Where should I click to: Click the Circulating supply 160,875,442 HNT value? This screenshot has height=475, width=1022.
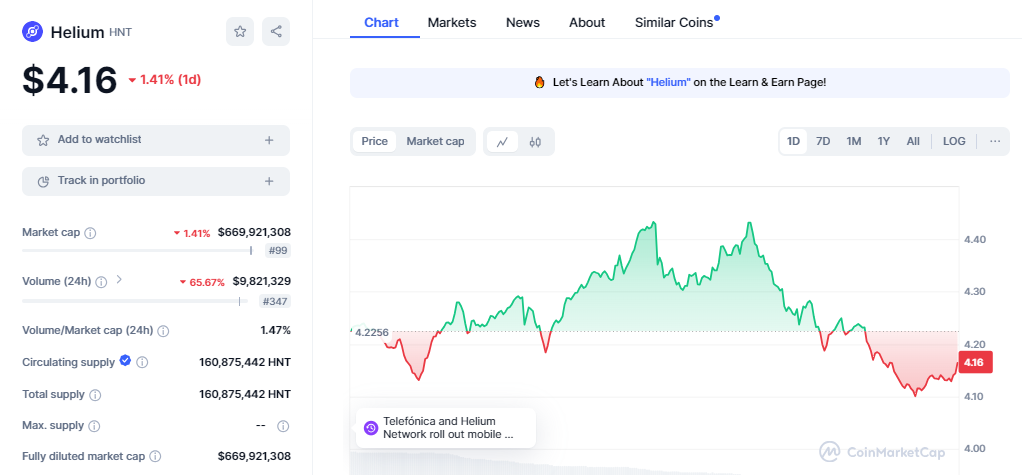click(x=245, y=362)
